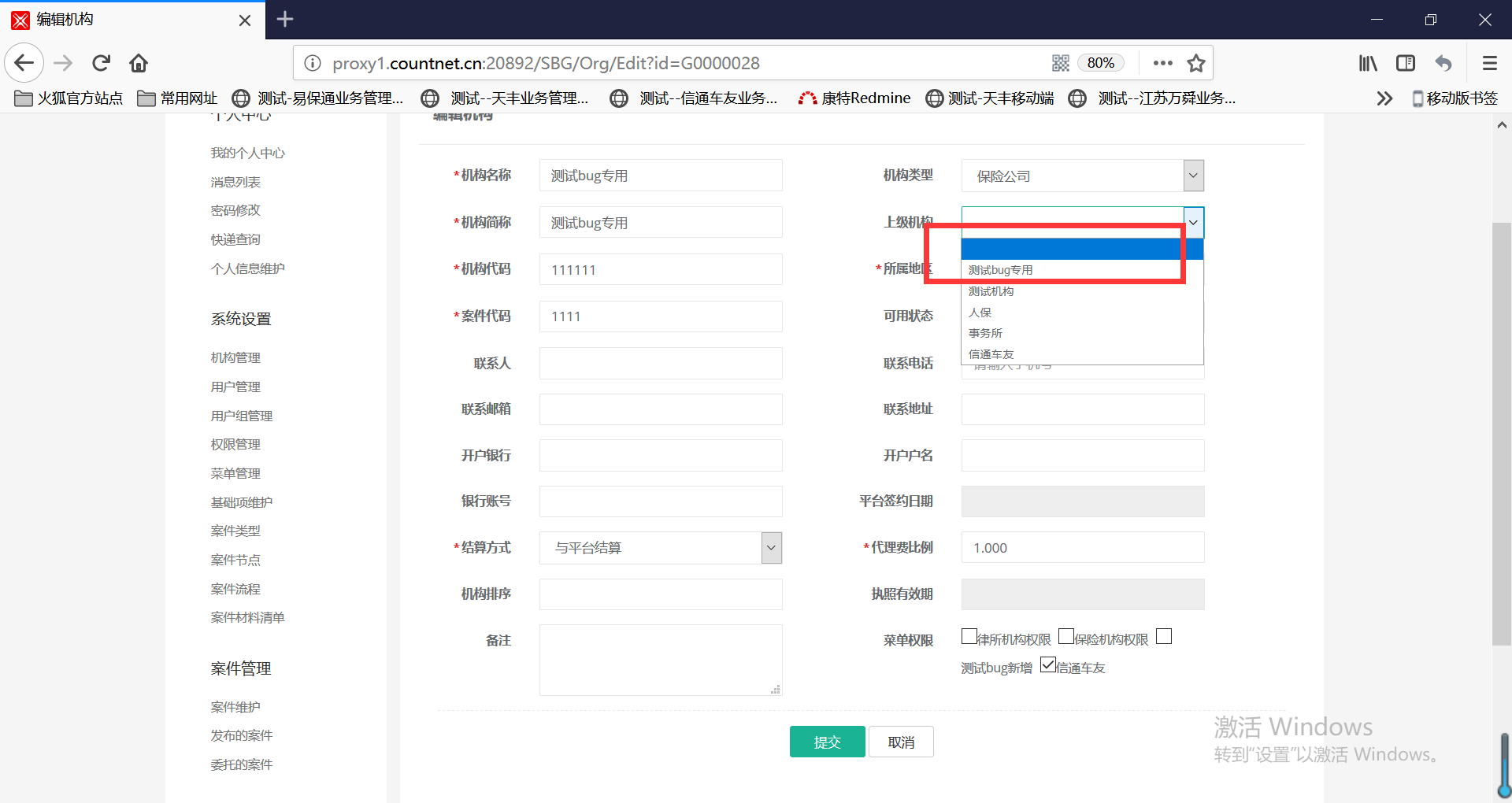
Task: Open 案件维护 under 案件管理
Action: pos(235,707)
